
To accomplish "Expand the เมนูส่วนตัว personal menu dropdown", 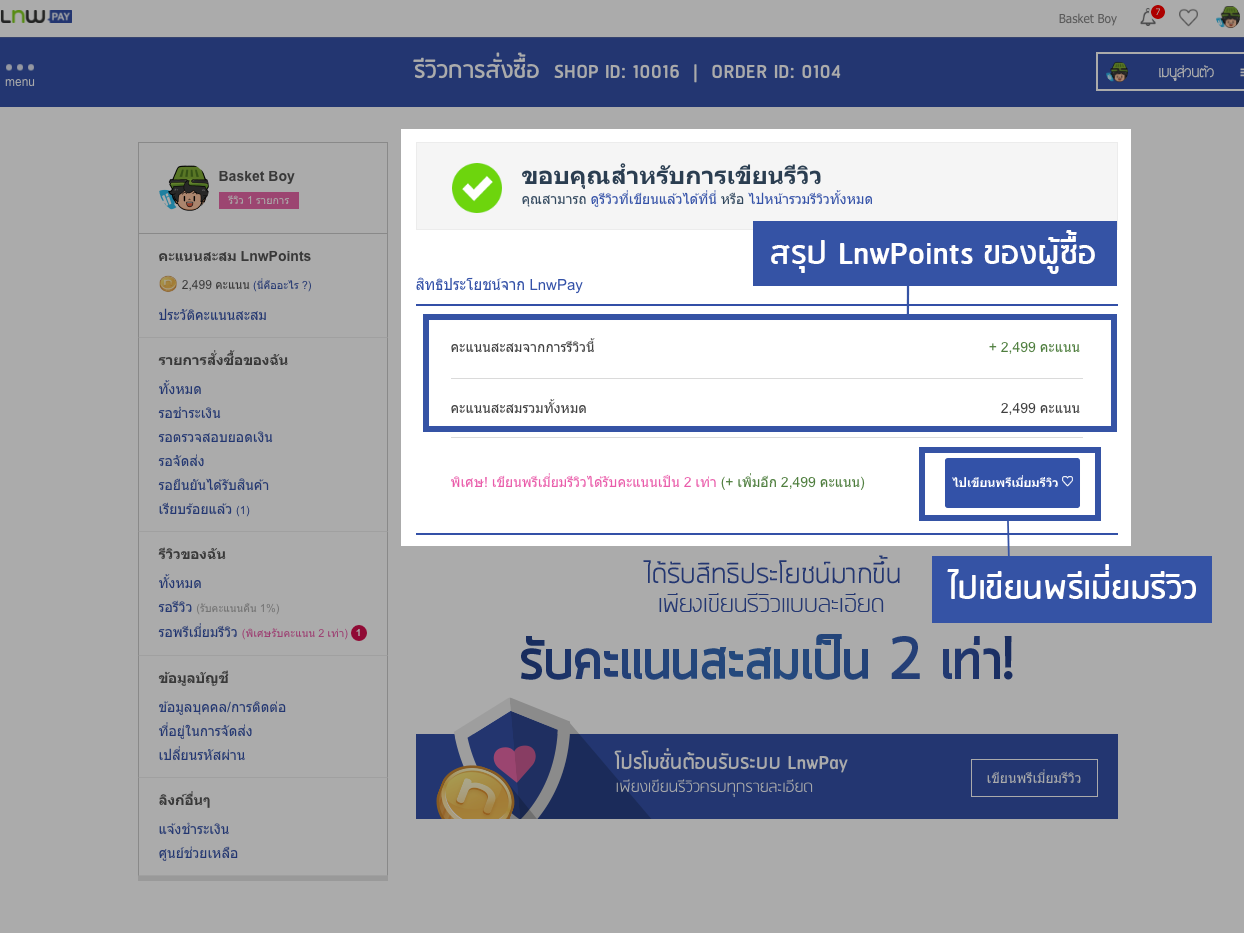I will pos(1170,72).
